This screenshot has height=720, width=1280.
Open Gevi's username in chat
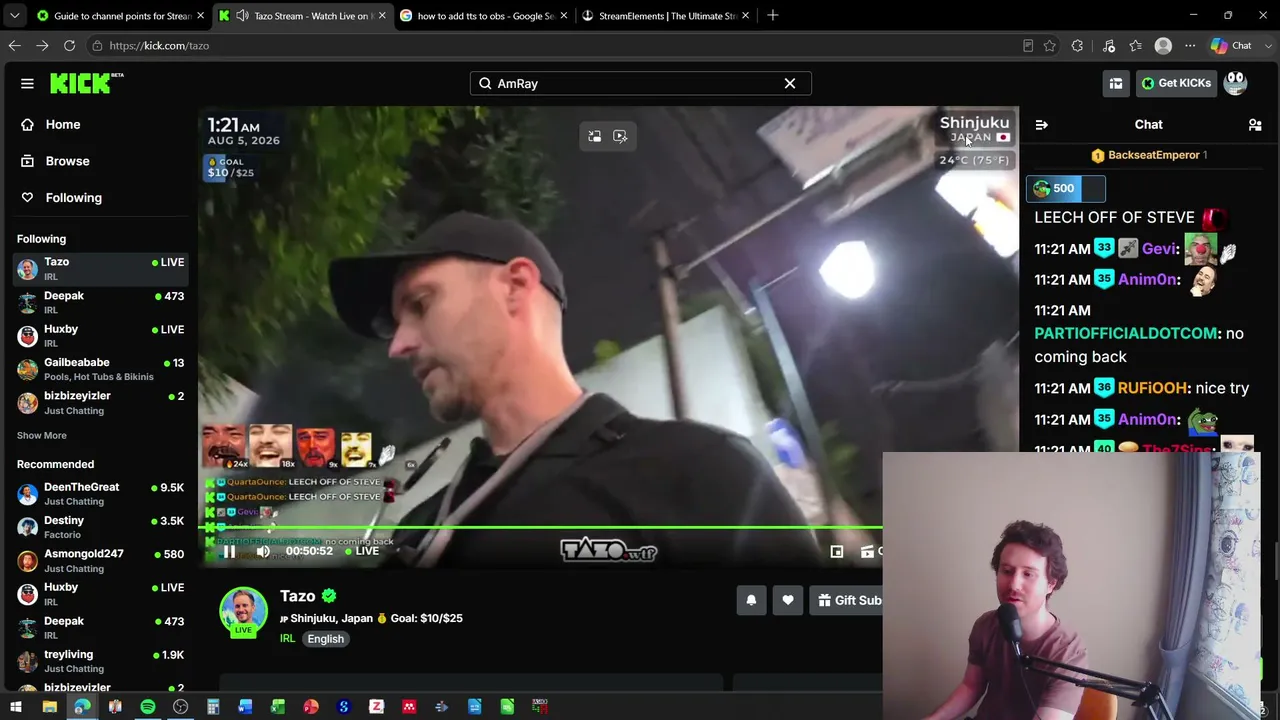pos(1158,249)
